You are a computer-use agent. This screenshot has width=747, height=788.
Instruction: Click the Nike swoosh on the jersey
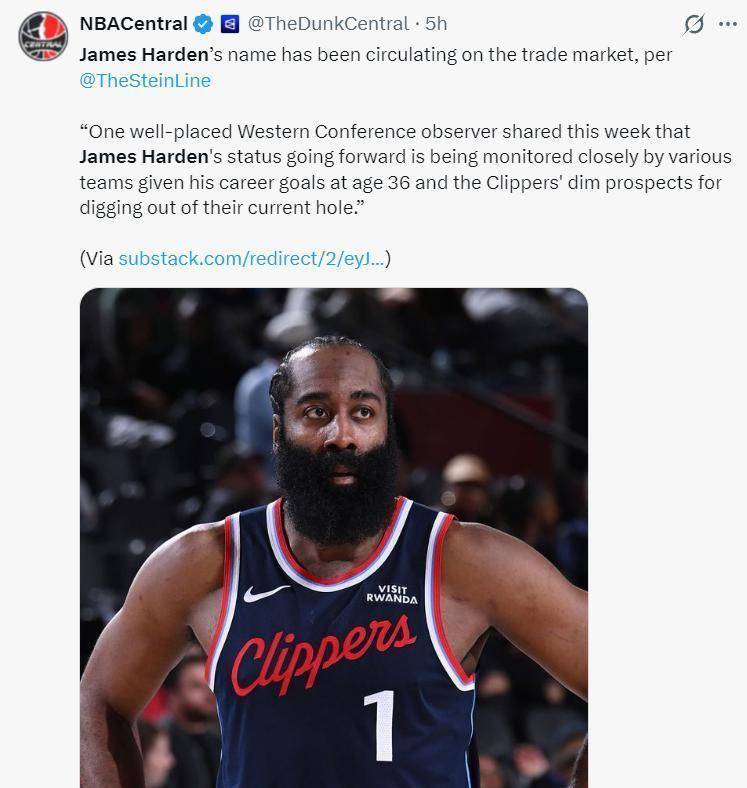(266, 594)
